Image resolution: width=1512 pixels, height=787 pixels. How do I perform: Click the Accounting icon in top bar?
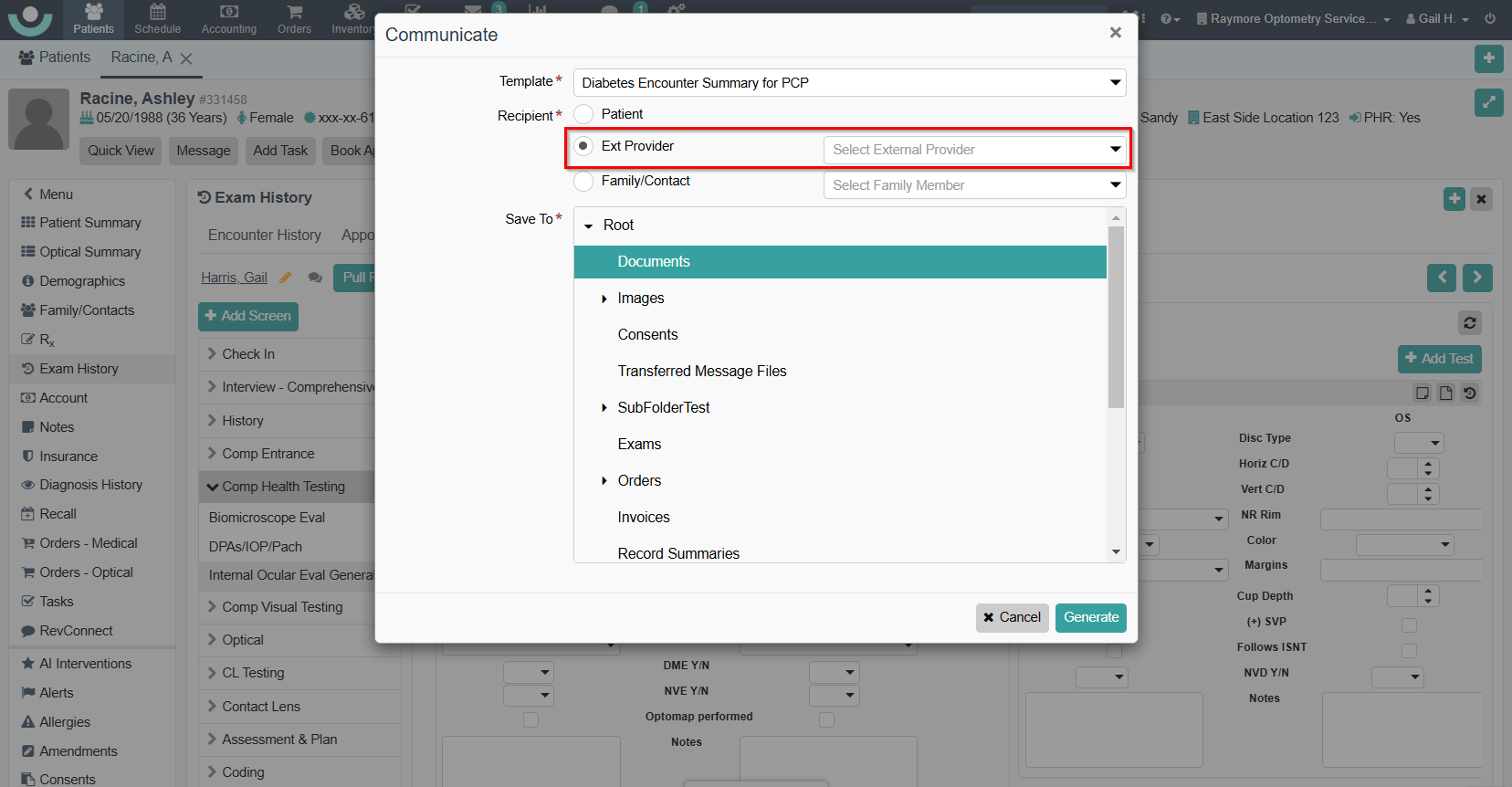pos(228,19)
